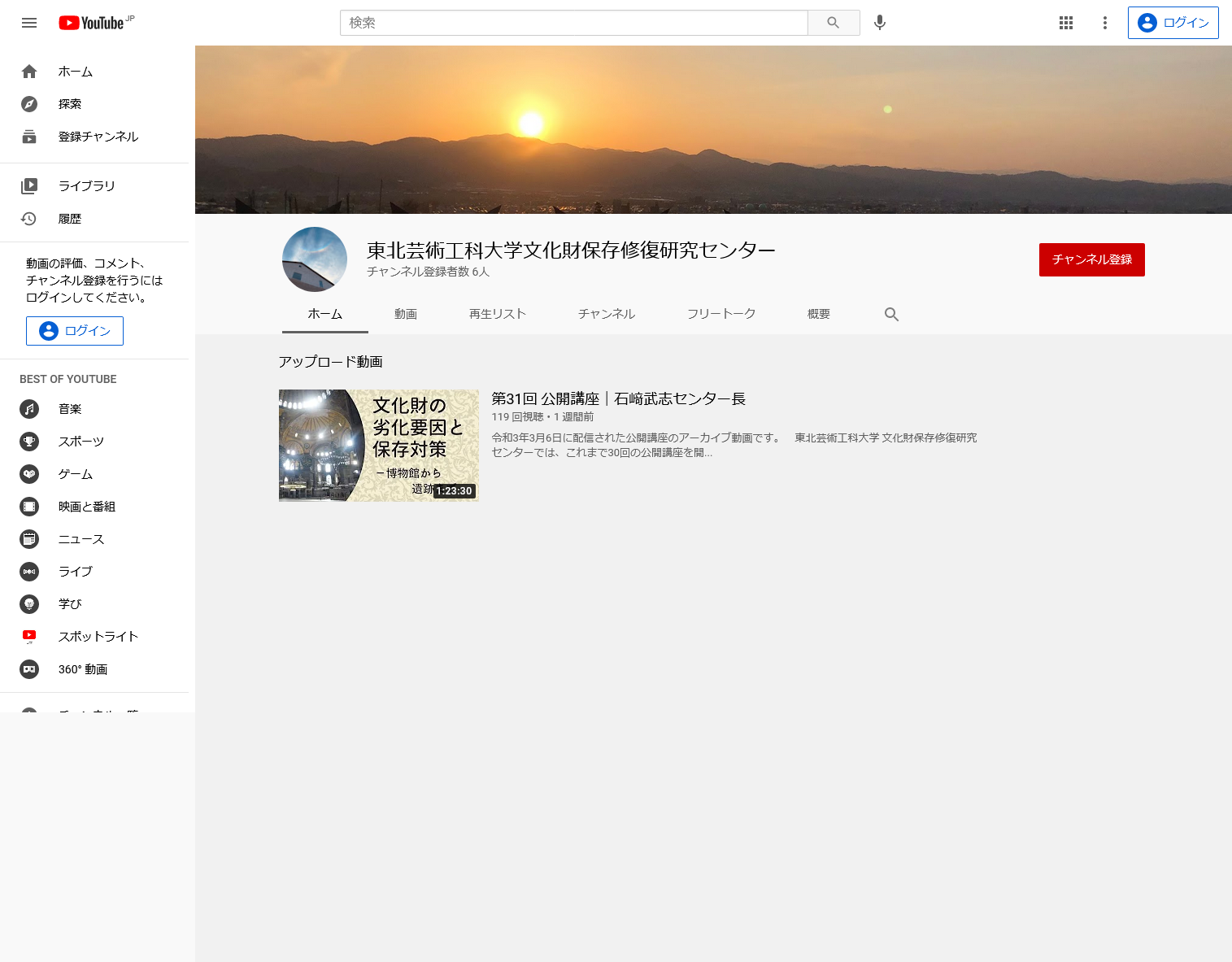Switch to the チャンネル tab
The height and width of the screenshot is (962, 1232).
607,314
